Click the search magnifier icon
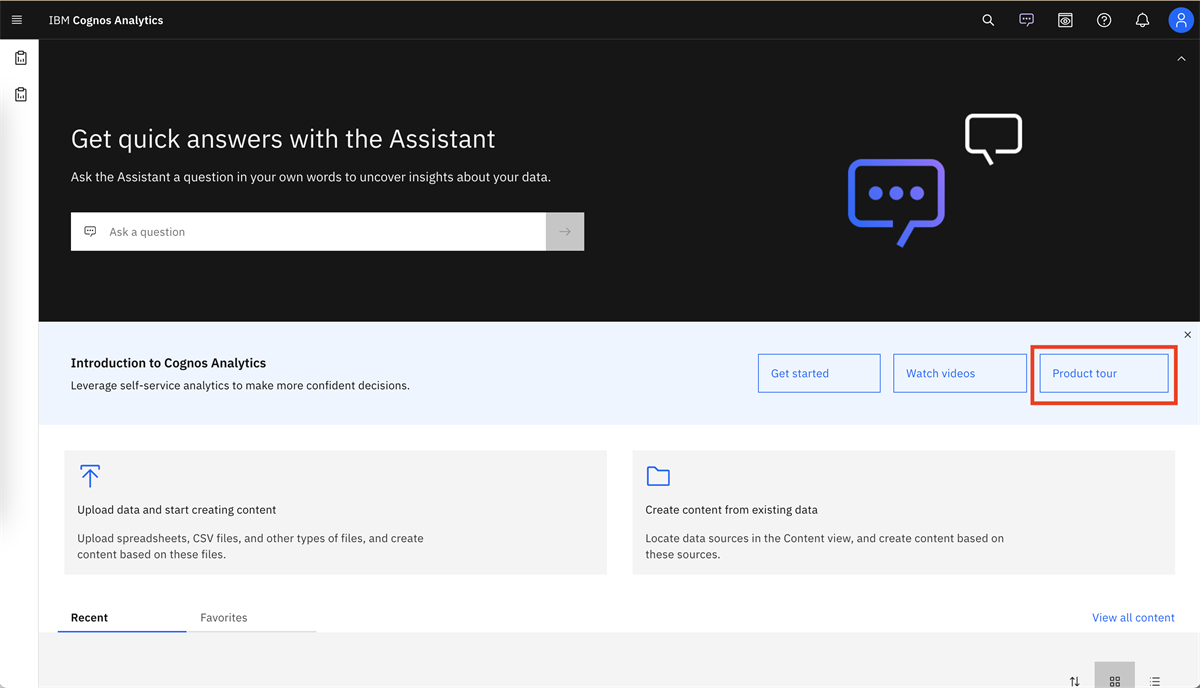 coord(988,20)
